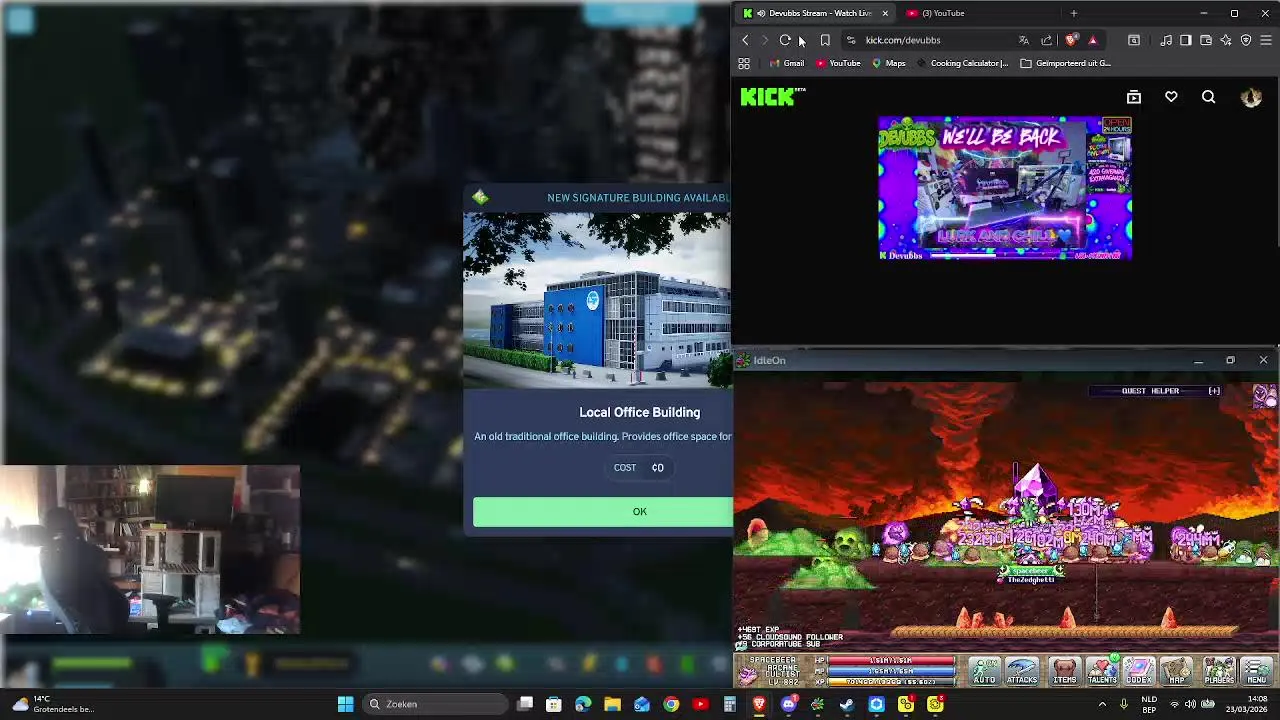Open Discord from the taskbar
This screenshot has height=720, width=1280.
788,704
